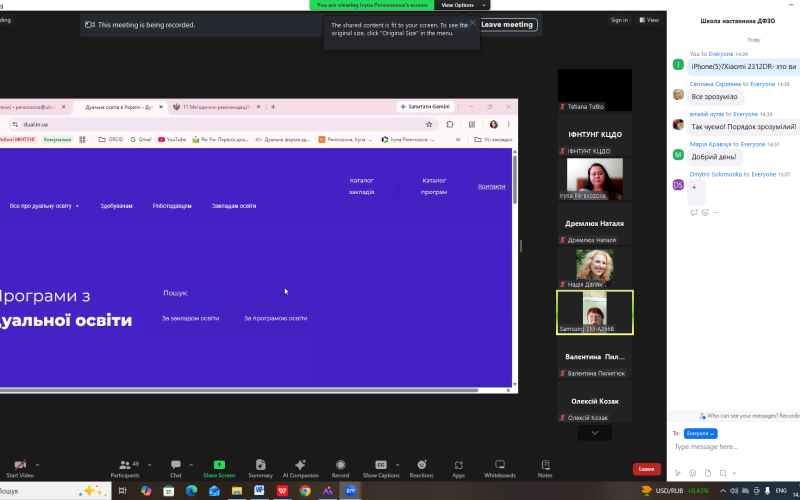The height and width of the screenshot is (500, 800).
Task: Expand the arrow next to Show Captions
Action: pos(397,465)
